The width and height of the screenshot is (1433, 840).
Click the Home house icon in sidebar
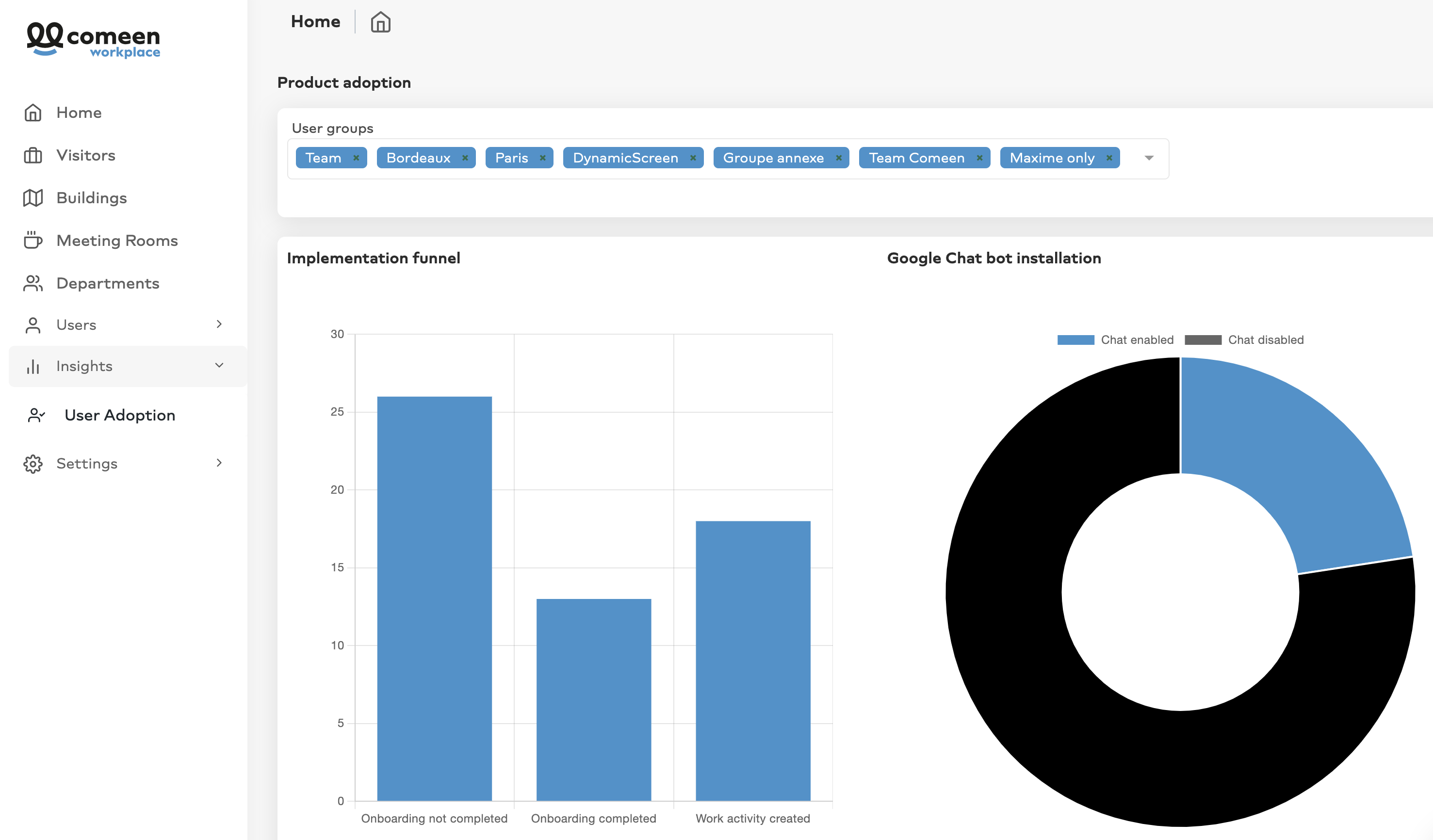click(x=33, y=113)
